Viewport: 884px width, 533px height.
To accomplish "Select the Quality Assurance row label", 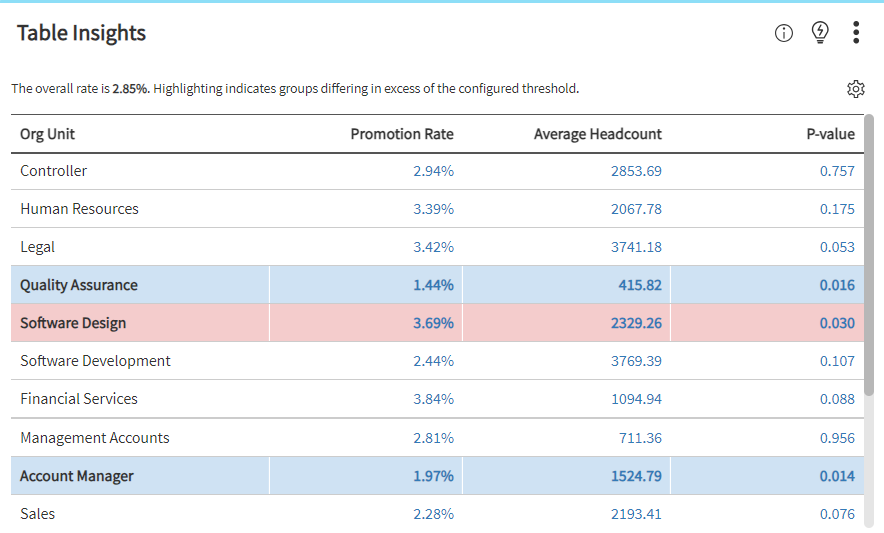I will (x=79, y=285).
